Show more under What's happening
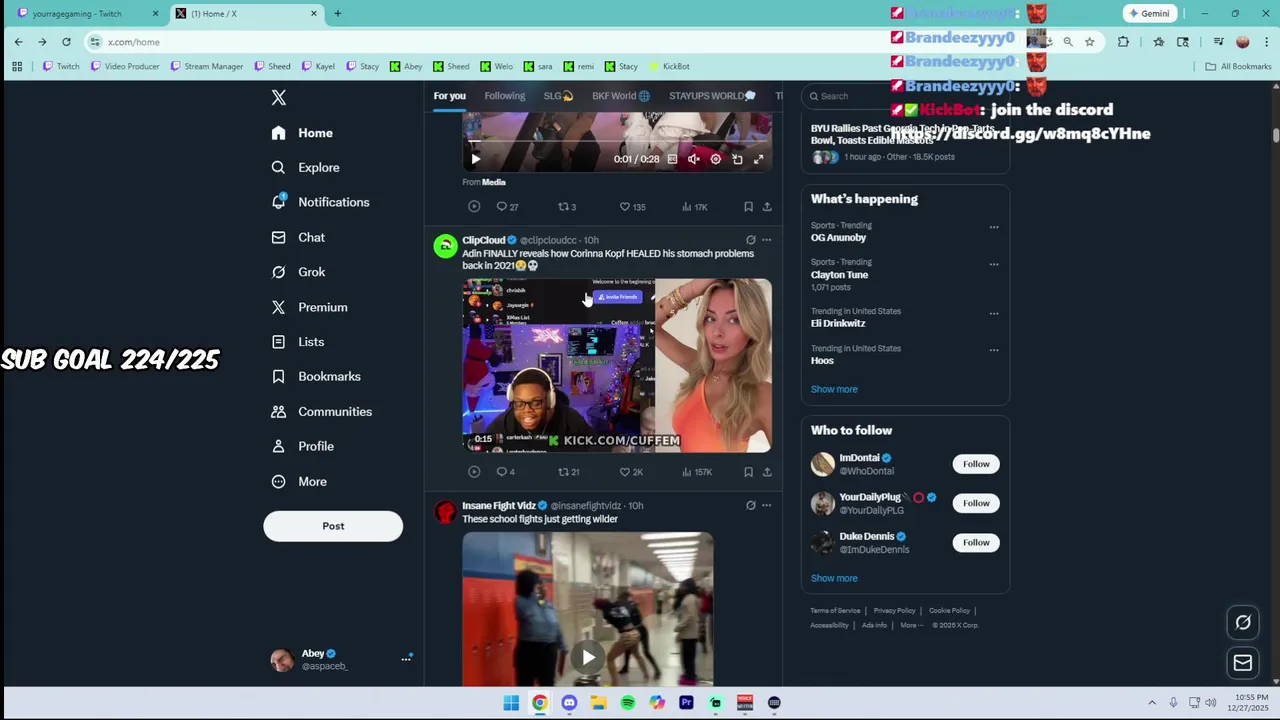Viewport: 1280px width, 720px height. tap(834, 389)
